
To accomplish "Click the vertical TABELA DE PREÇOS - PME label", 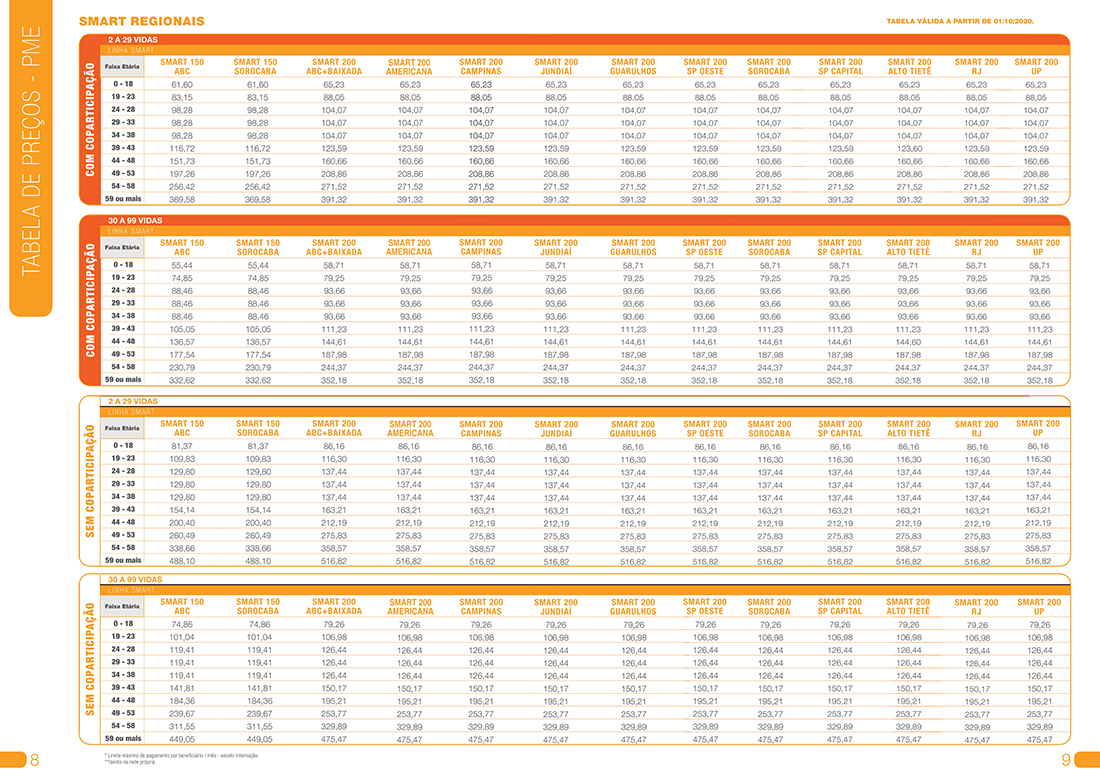I will click(31, 151).
